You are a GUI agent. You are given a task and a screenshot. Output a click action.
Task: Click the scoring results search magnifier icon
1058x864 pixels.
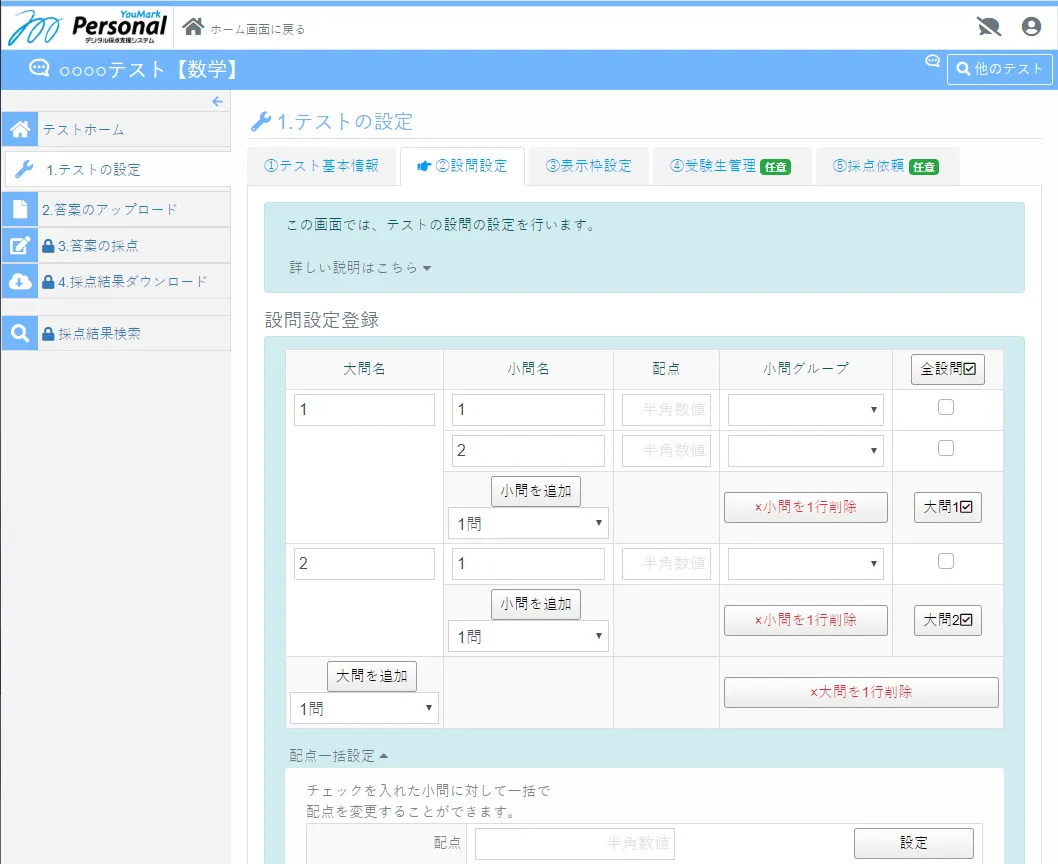[x=19, y=333]
